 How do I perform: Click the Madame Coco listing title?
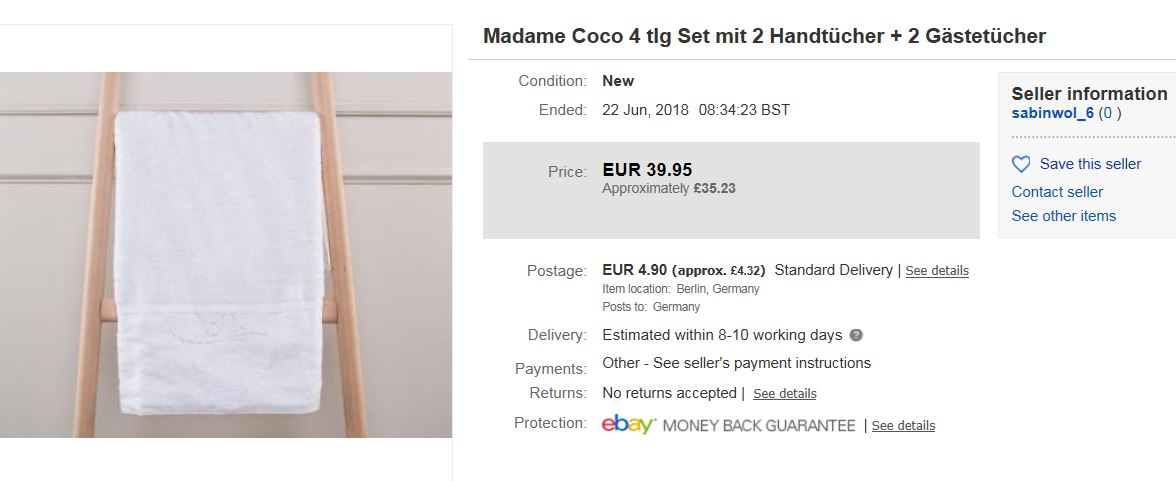(764, 36)
